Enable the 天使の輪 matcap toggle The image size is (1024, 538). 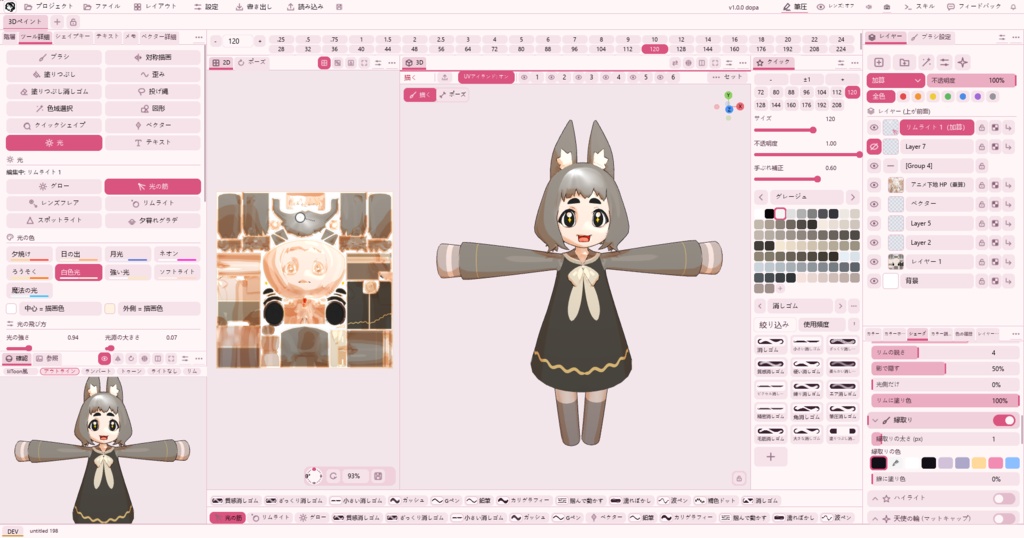[x=1004, y=518]
